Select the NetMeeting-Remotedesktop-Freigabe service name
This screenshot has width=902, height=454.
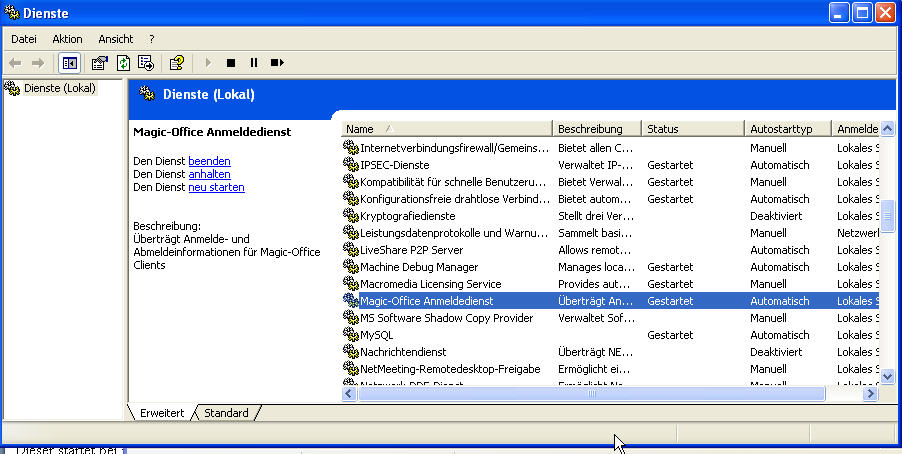[x=450, y=369]
